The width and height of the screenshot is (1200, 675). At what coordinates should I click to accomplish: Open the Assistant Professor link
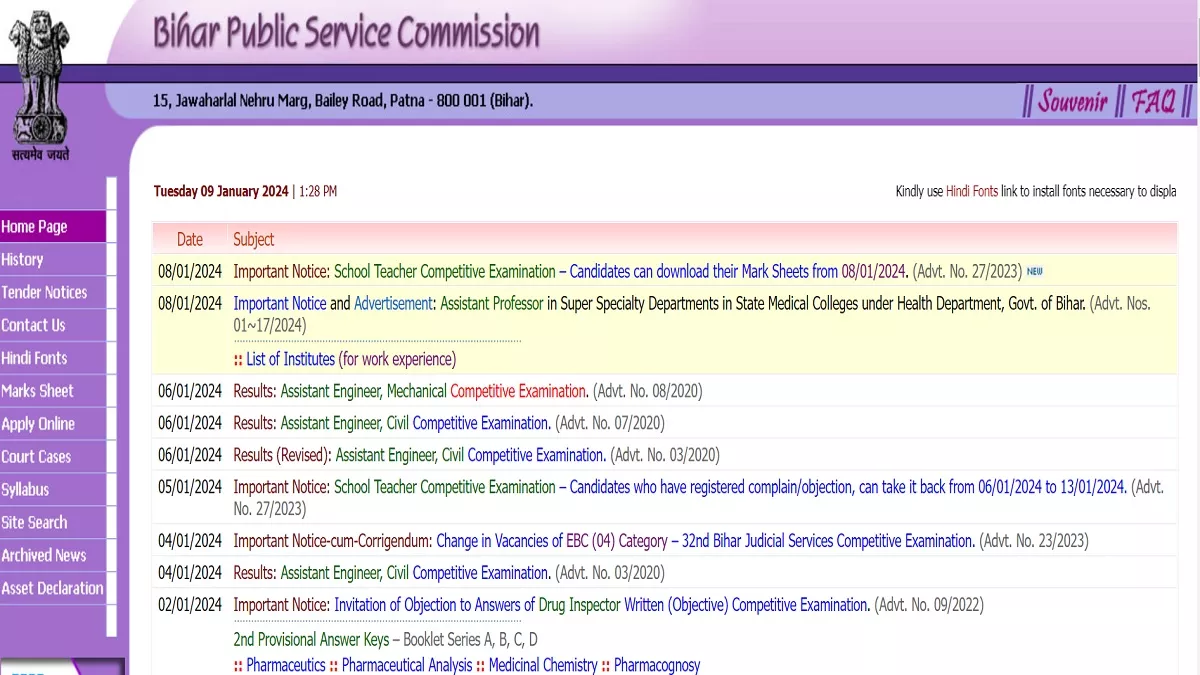click(492, 303)
